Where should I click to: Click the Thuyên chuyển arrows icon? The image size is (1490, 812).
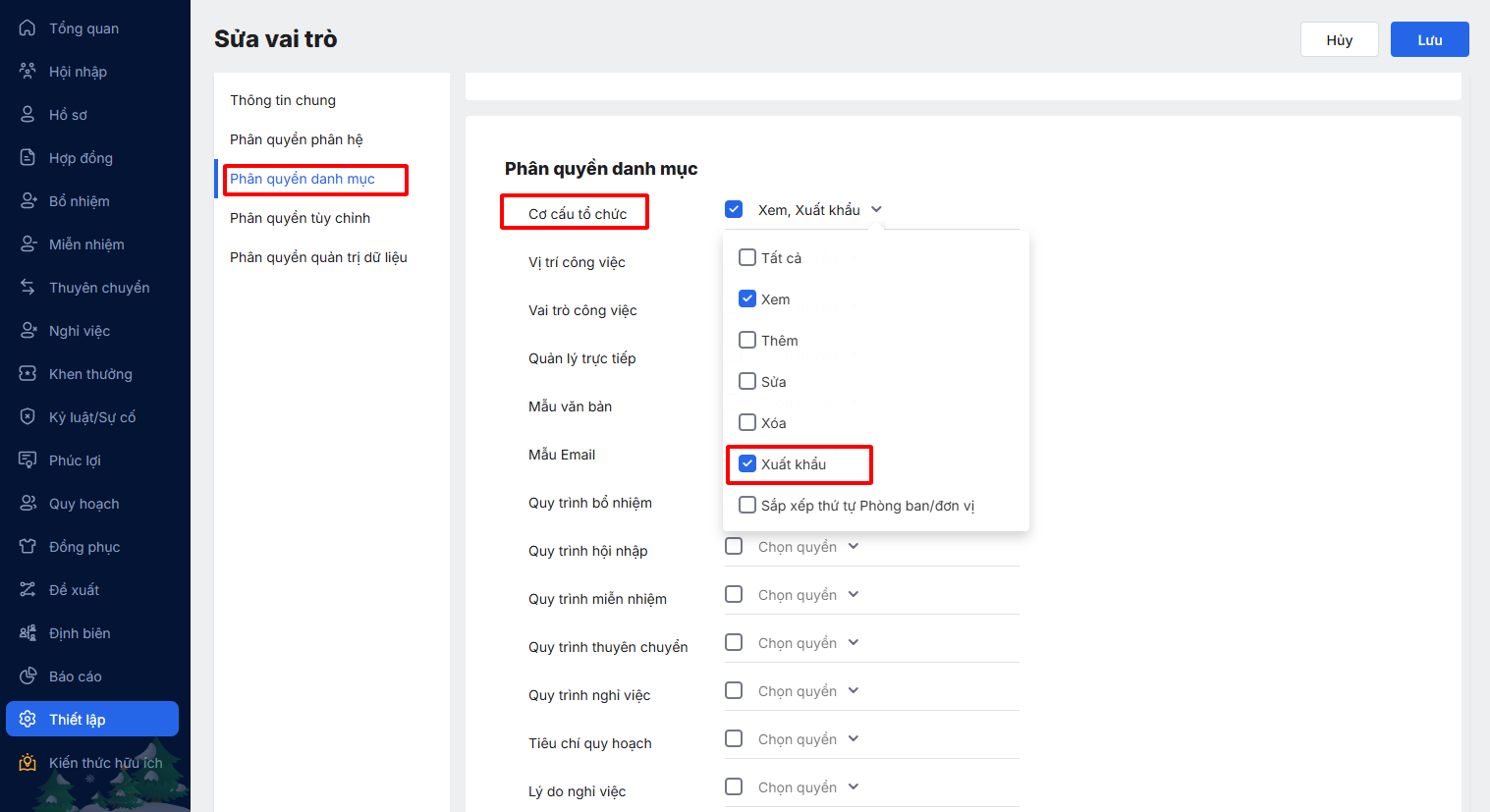click(28, 288)
